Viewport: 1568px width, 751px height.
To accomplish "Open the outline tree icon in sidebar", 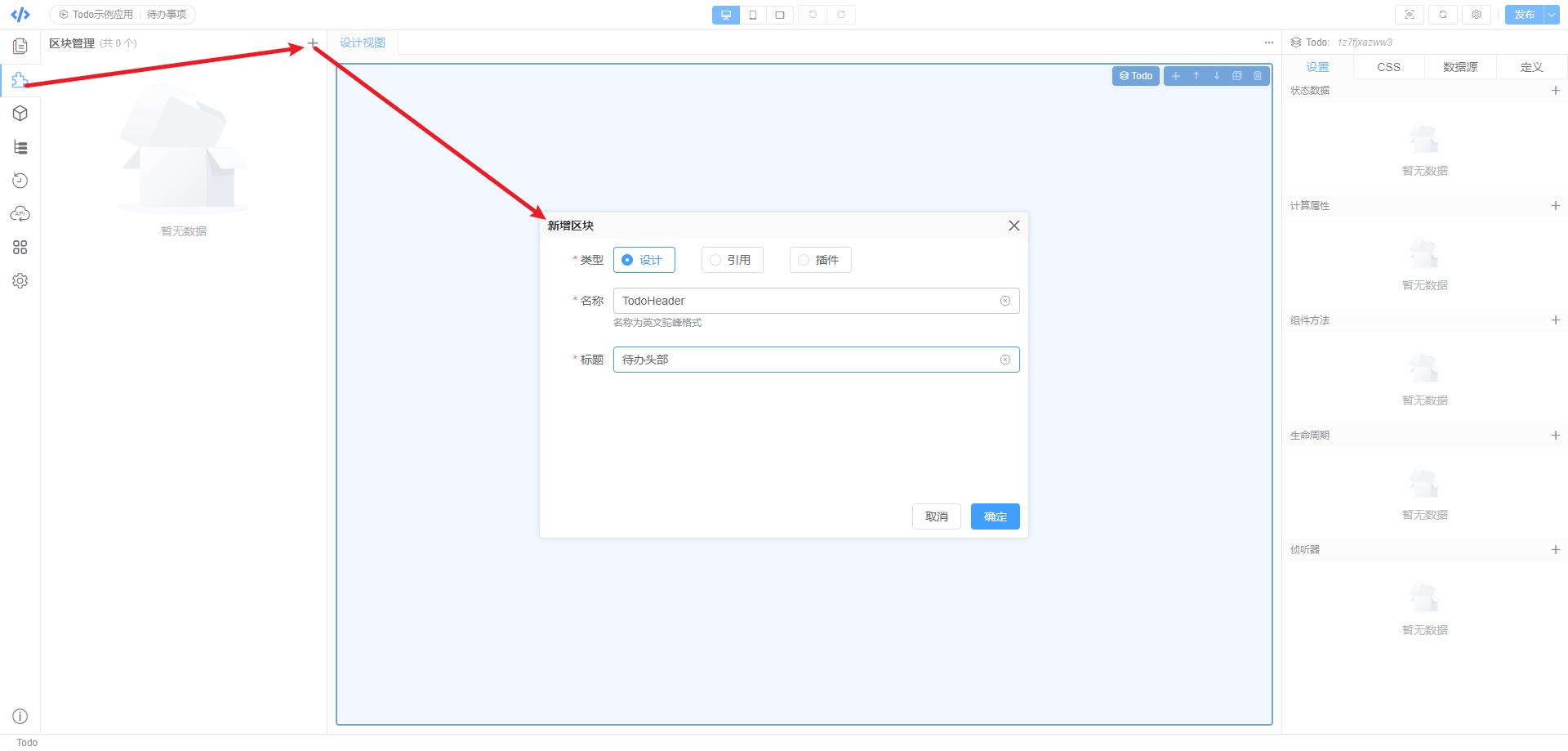I will click(20, 147).
